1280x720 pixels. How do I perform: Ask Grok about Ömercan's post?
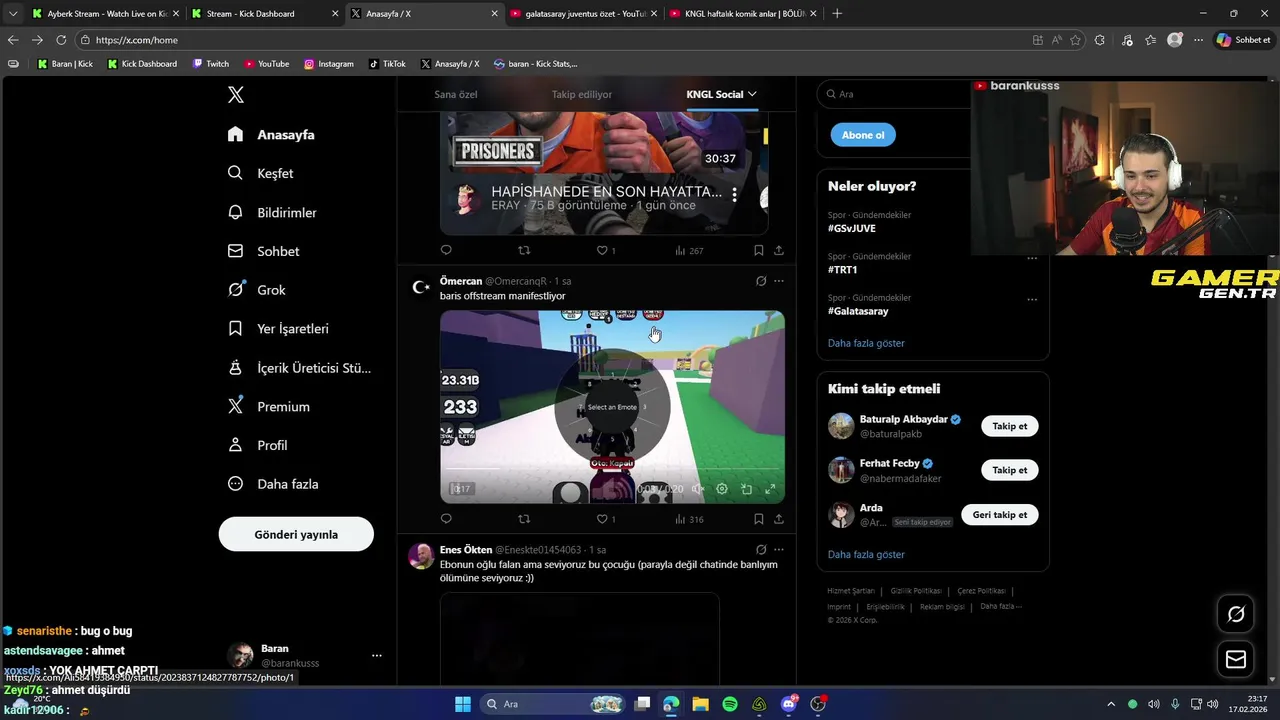click(x=761, y=281)
